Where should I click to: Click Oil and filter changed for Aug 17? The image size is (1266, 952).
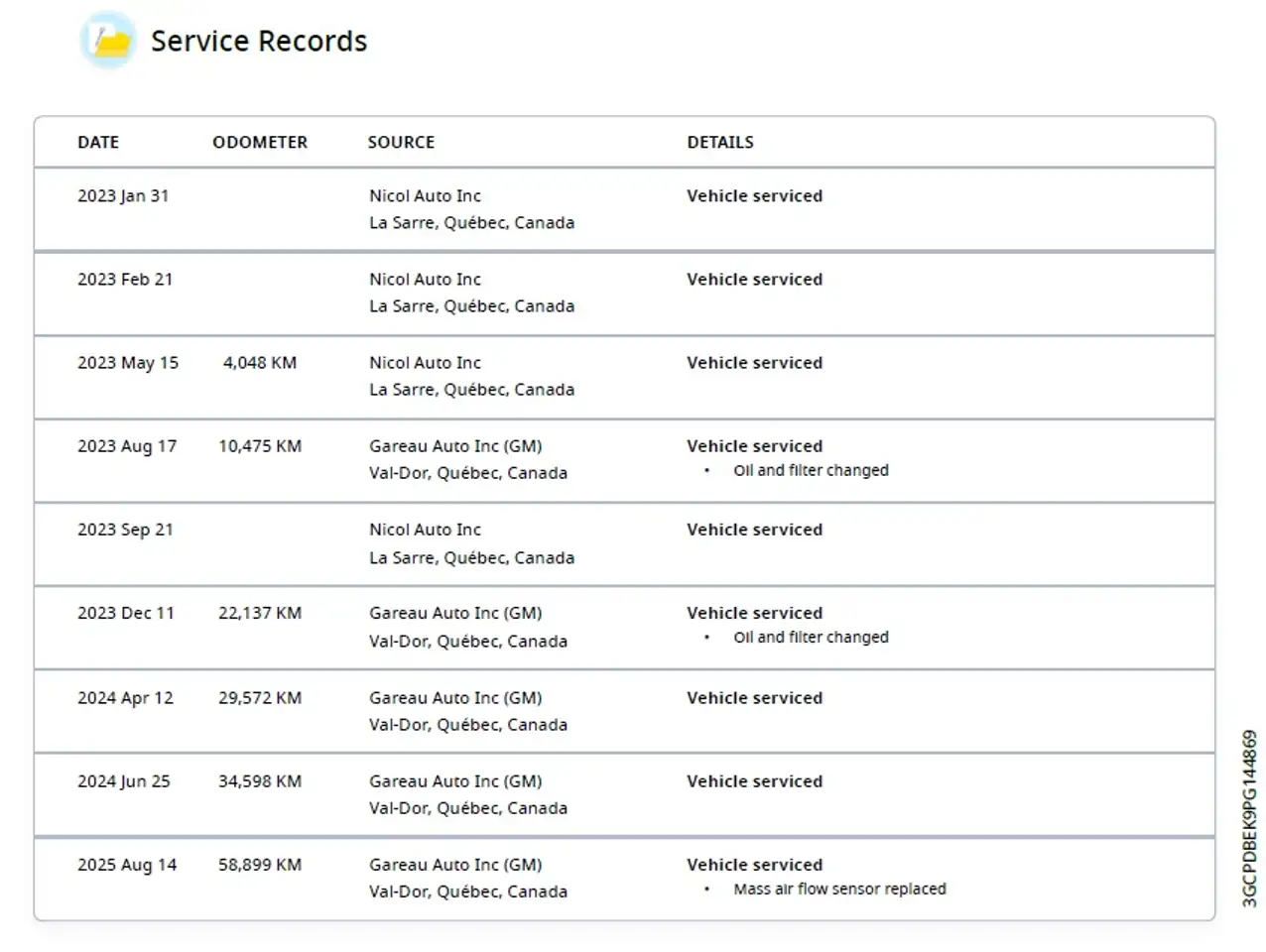[811, 470]
